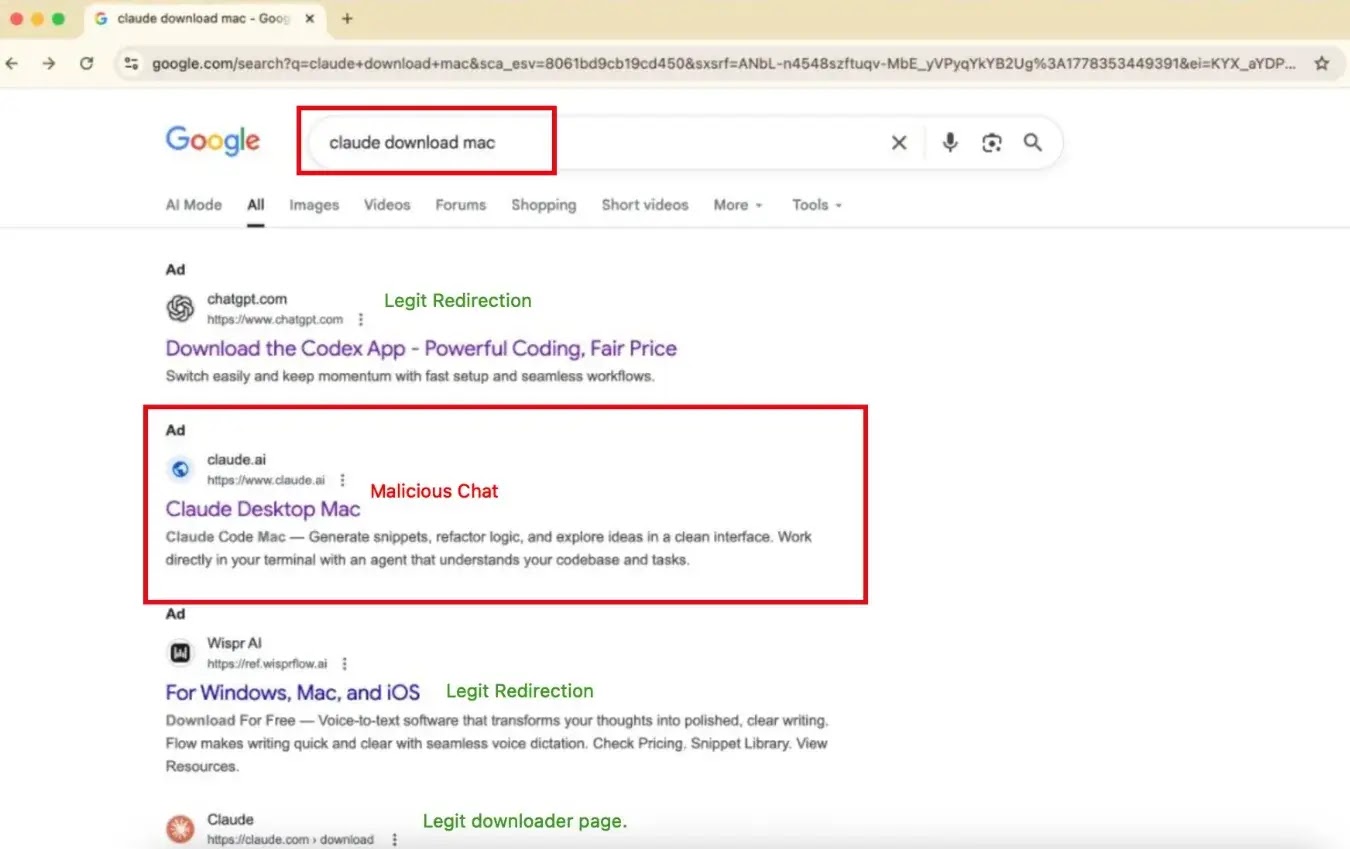Screen dimensions: 1350x849
Task: Open three-dot menu beside www.claude.ai URL
Action: tap(343, 480)
